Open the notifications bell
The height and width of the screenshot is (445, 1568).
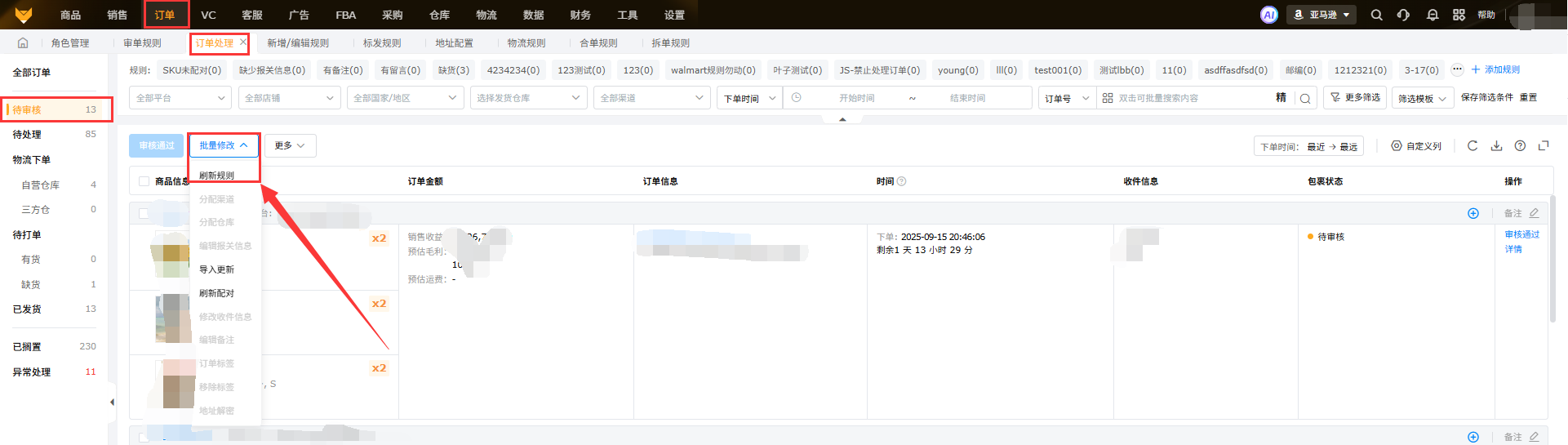(1433, 15)
